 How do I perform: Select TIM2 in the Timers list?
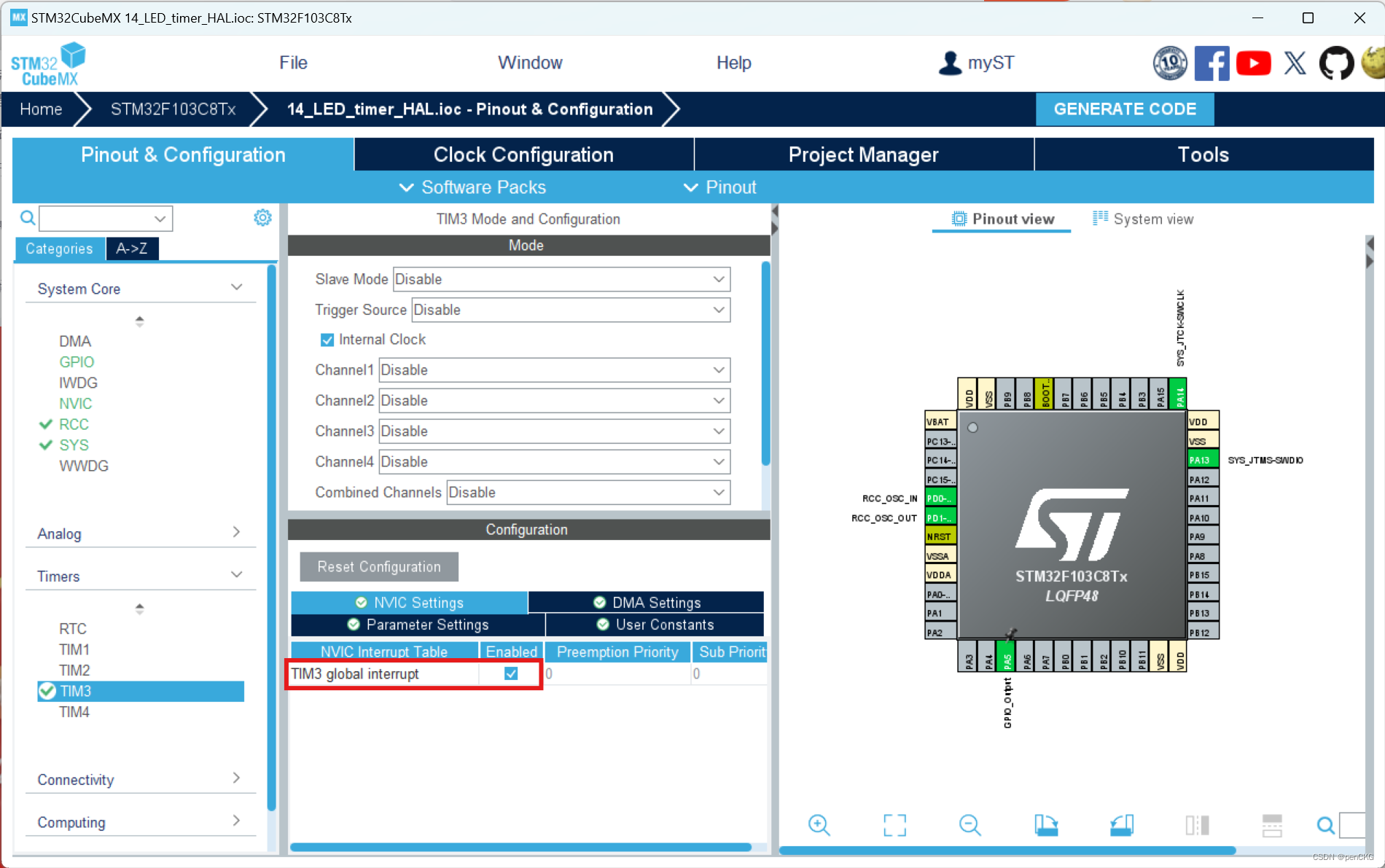click(74, 670)
